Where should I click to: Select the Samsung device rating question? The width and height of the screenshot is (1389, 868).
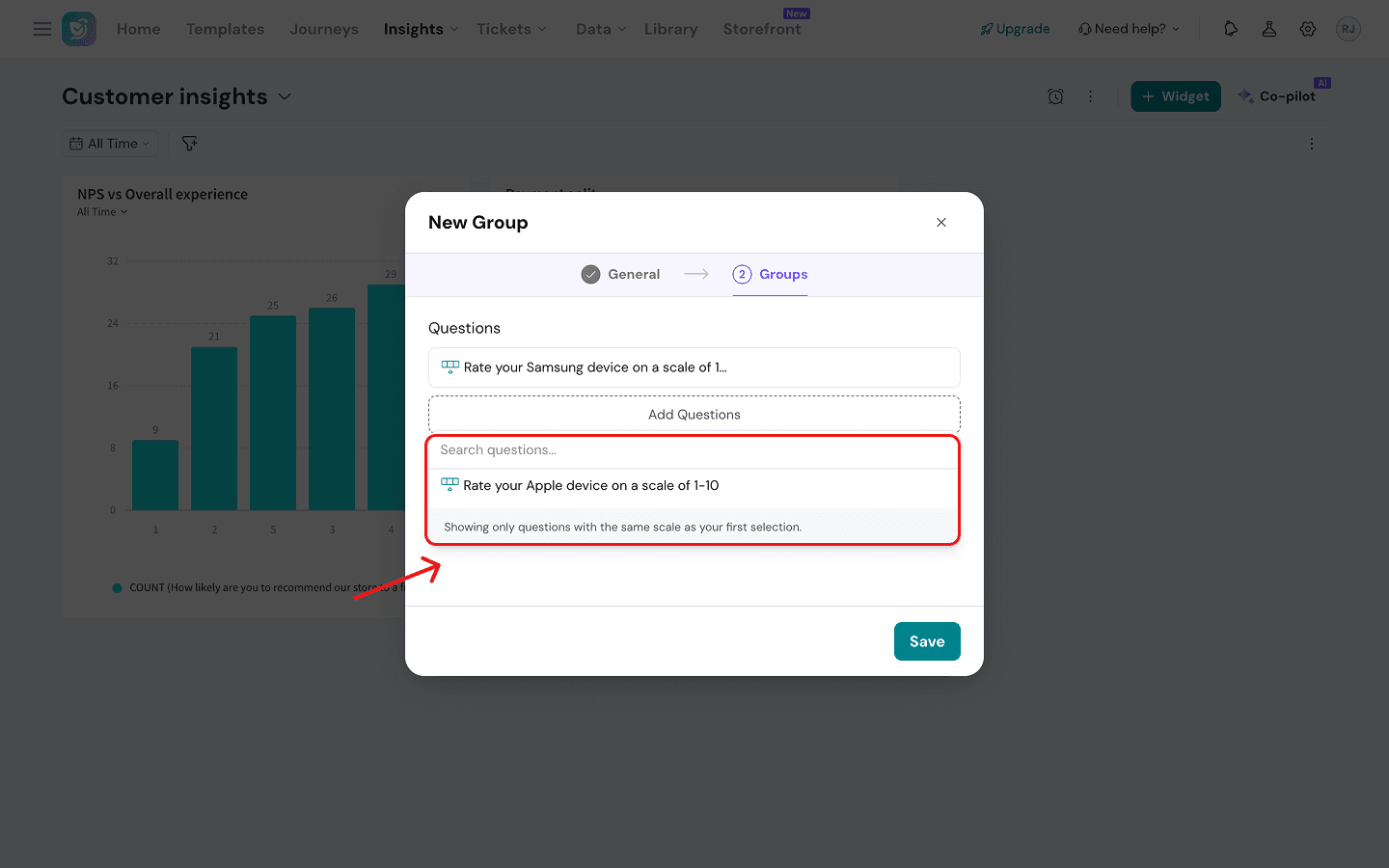[694, 367]
